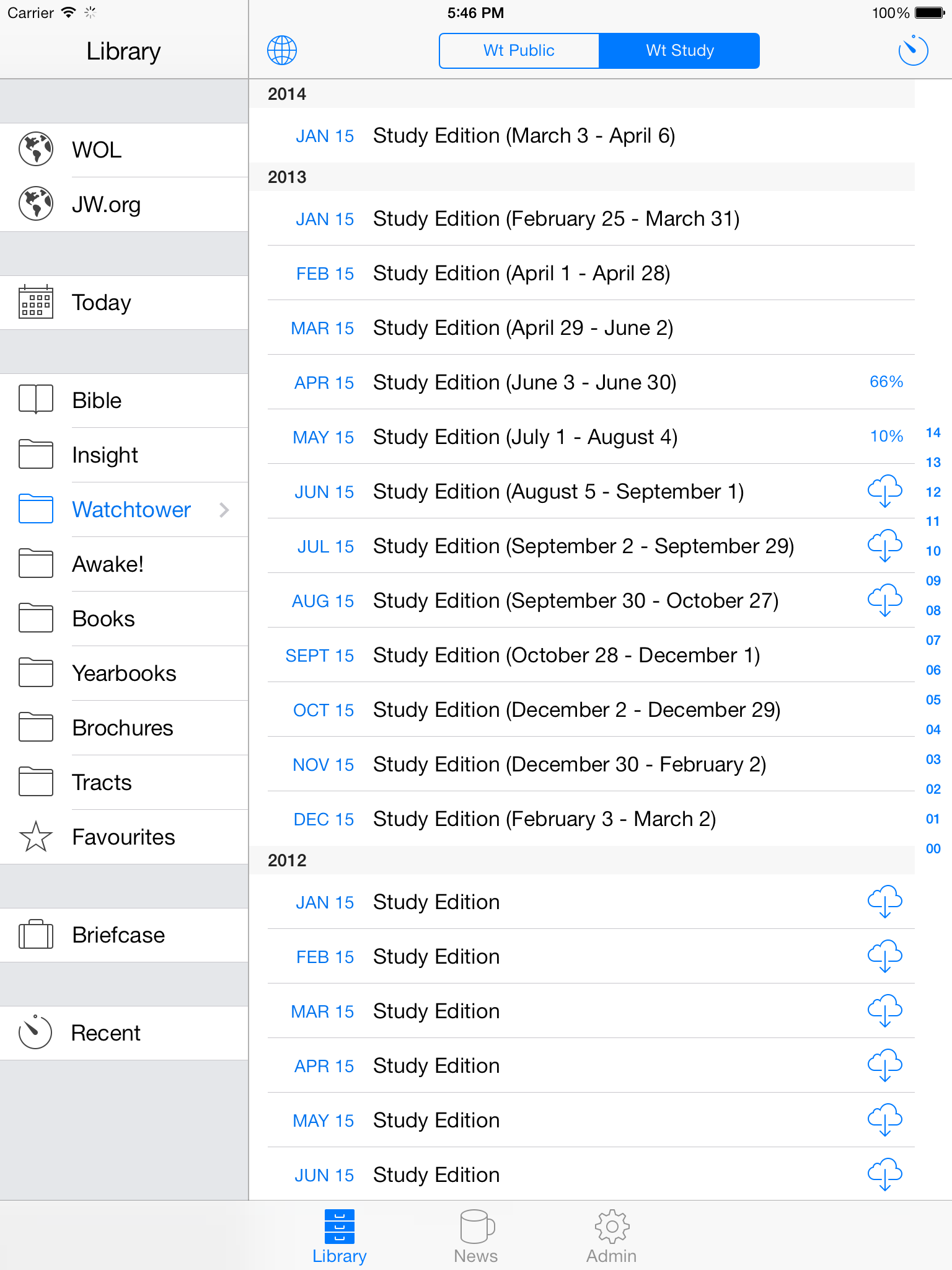This screenshot has height=1270, width=952.
Task: Jump to year 09 in index
Action: click(933, 581)
